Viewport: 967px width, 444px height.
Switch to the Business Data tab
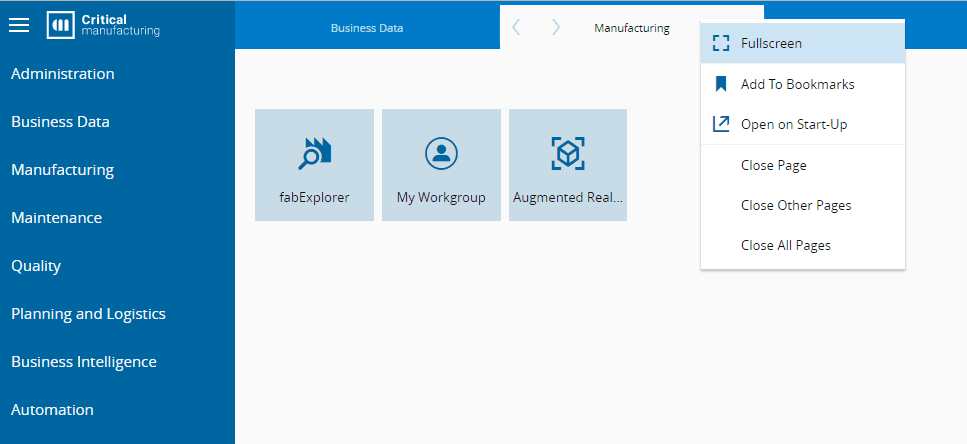coord(367,28)
